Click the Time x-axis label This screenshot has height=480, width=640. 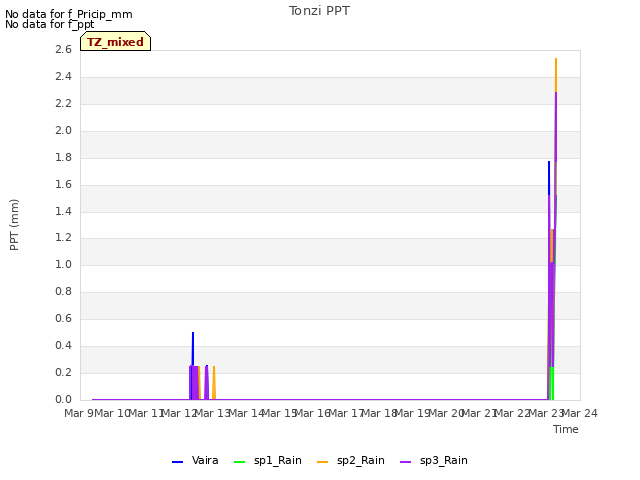[x=566, y=429]
